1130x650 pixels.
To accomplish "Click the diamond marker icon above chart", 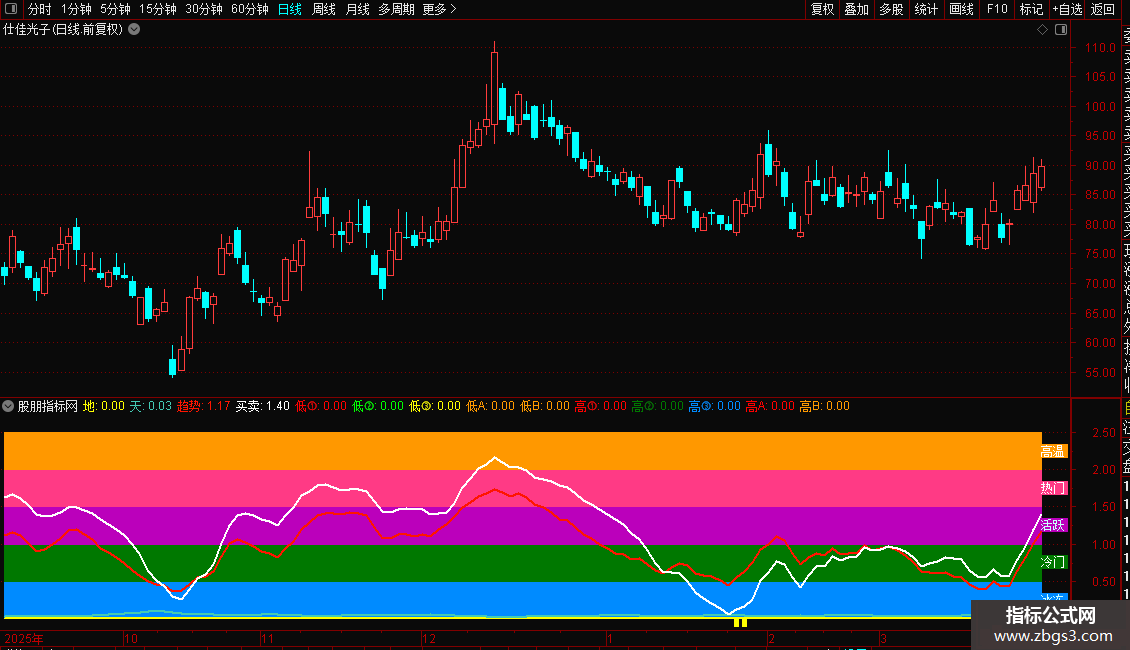I will tap(1042, 30).
